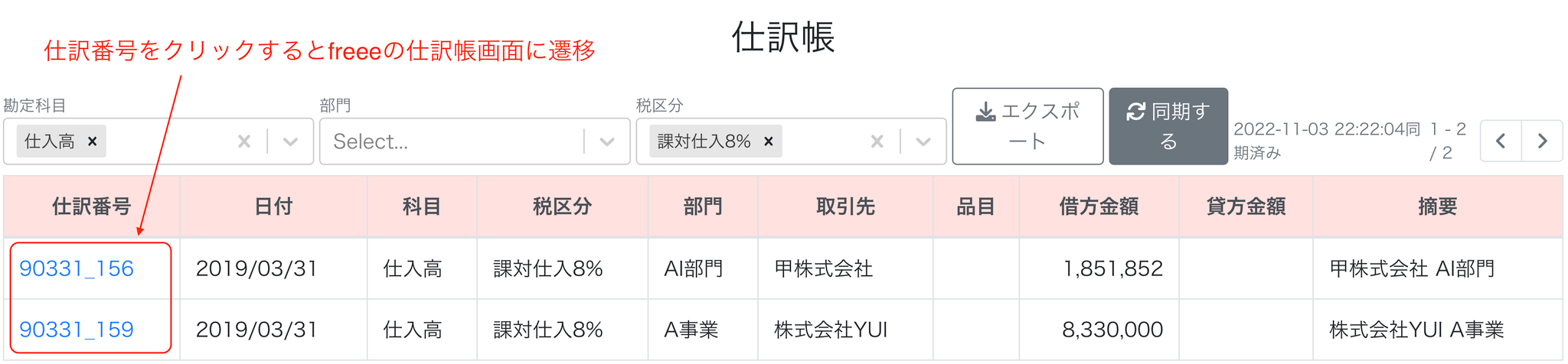
Task: Open journal entry link 90331_156
Action: tap(77, 268)
